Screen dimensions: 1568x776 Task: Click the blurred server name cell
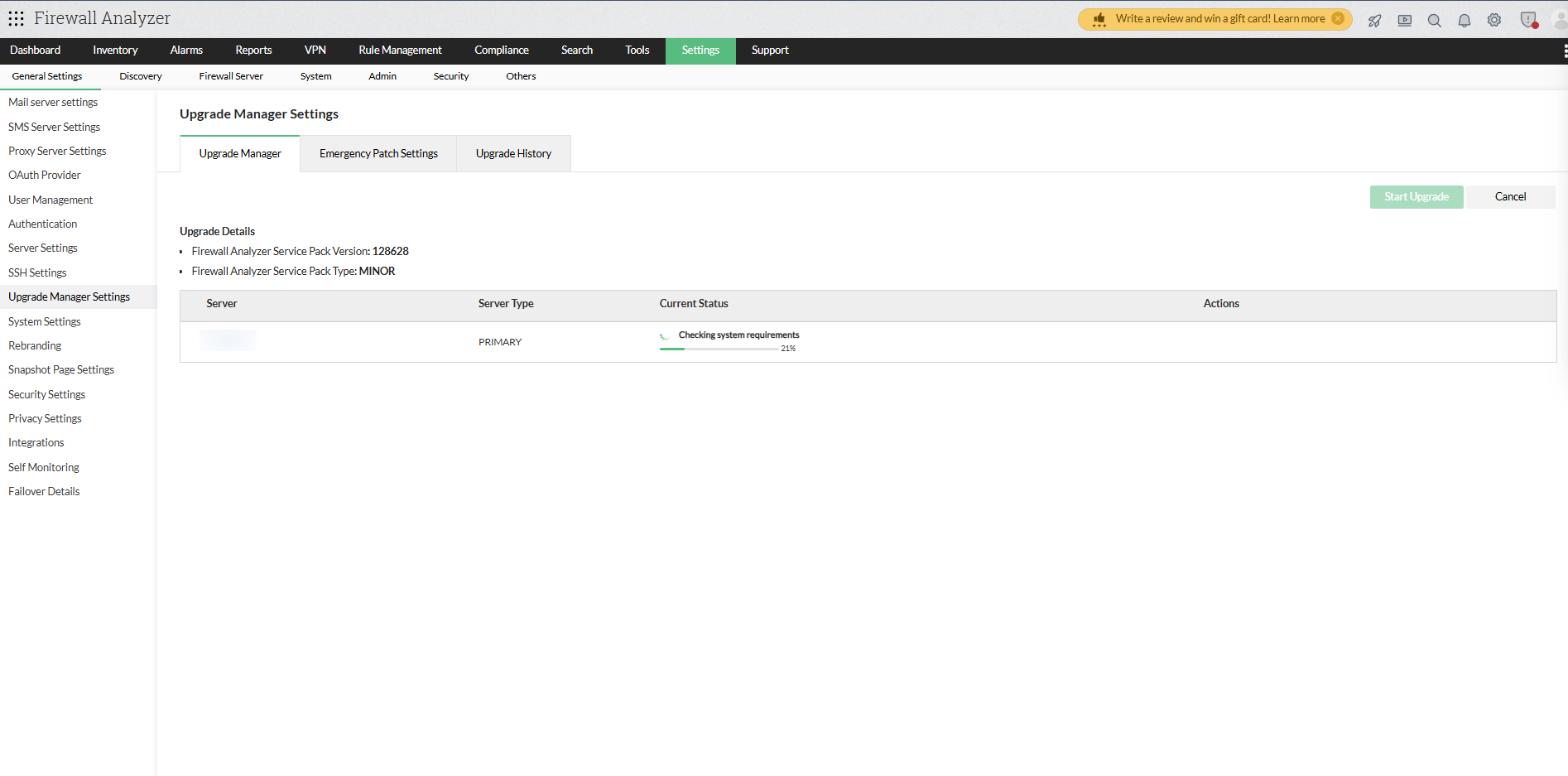(x=228, y=340)
